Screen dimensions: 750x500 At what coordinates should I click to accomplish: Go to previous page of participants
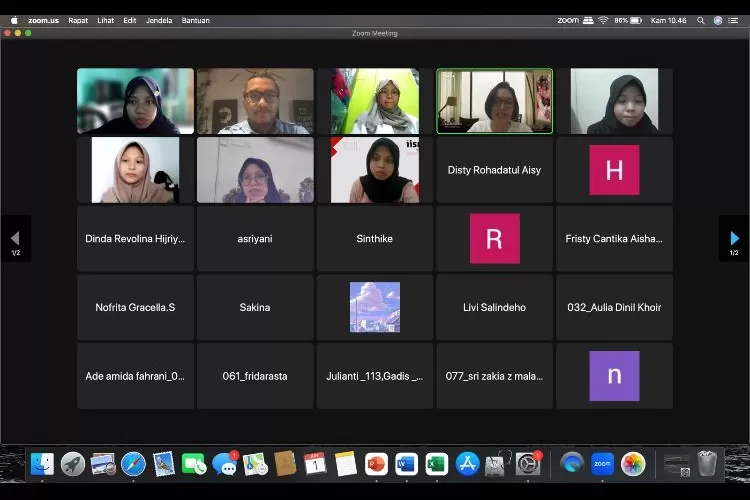15,238
